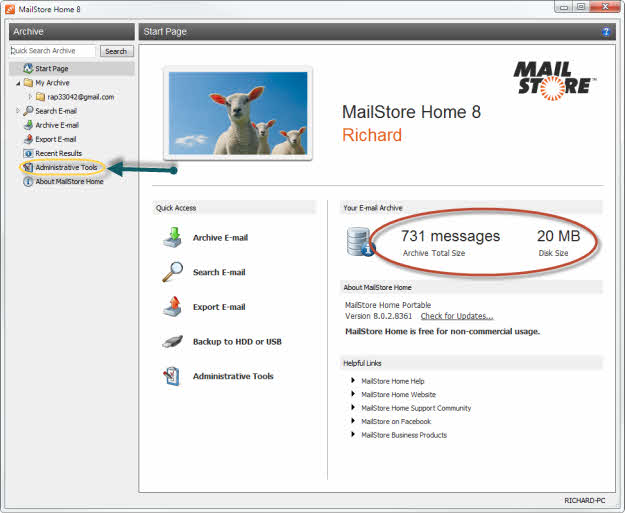The height and width of the screenshot is (513, 625).
Task: Click the RICHARD-PC status bar text
Action: point(585,500)
